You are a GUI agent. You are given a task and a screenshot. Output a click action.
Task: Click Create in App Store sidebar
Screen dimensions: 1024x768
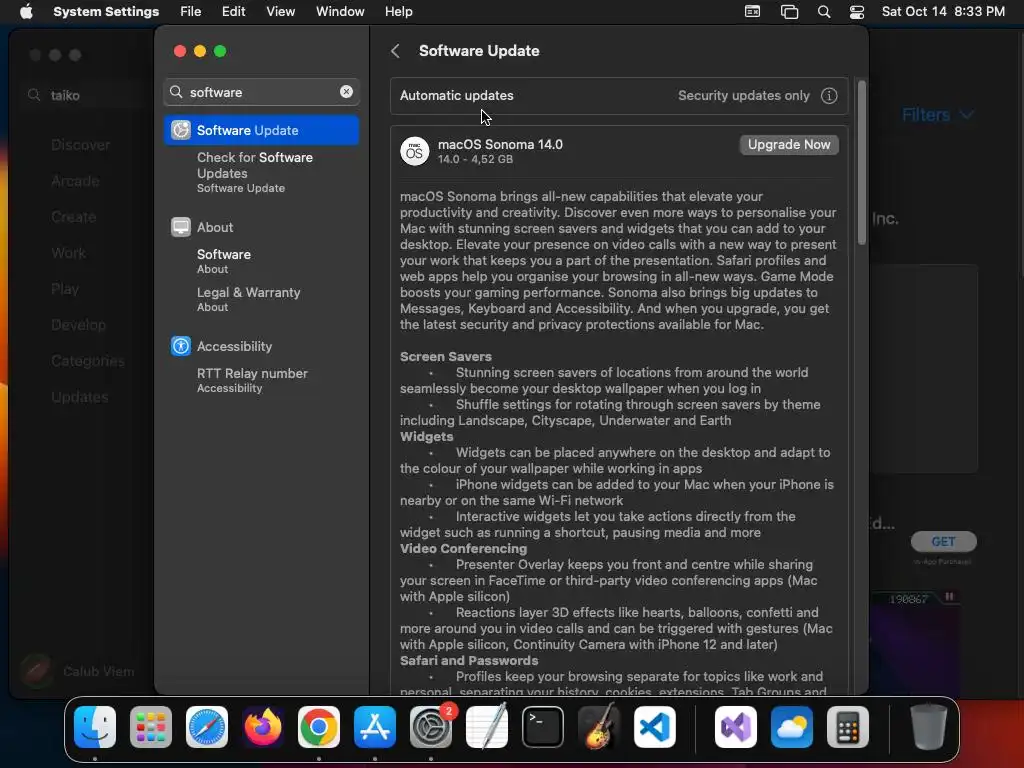pyautogui.click(x=73, y=217)
